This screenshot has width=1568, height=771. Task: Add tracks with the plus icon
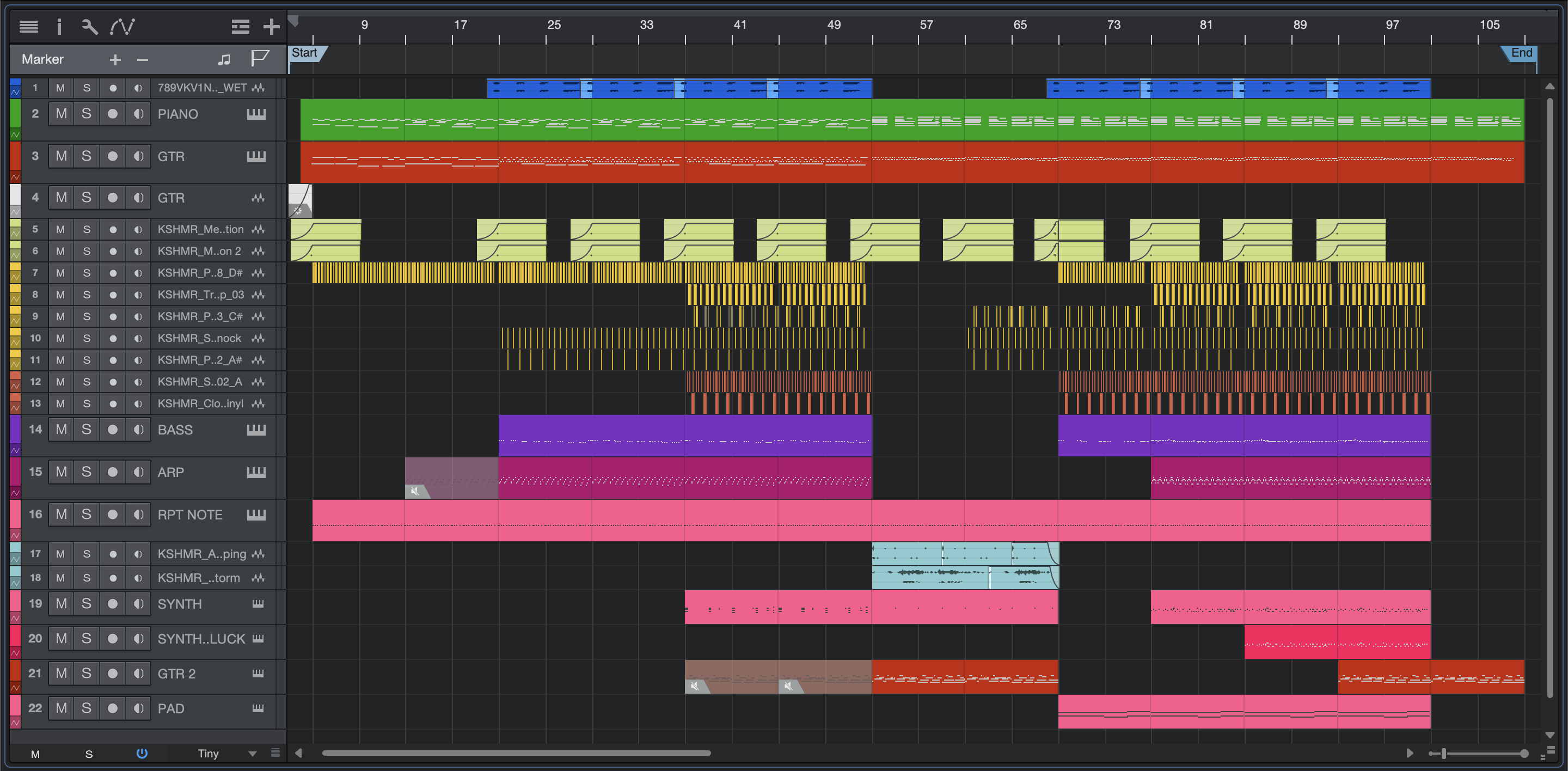pos(272,26)
